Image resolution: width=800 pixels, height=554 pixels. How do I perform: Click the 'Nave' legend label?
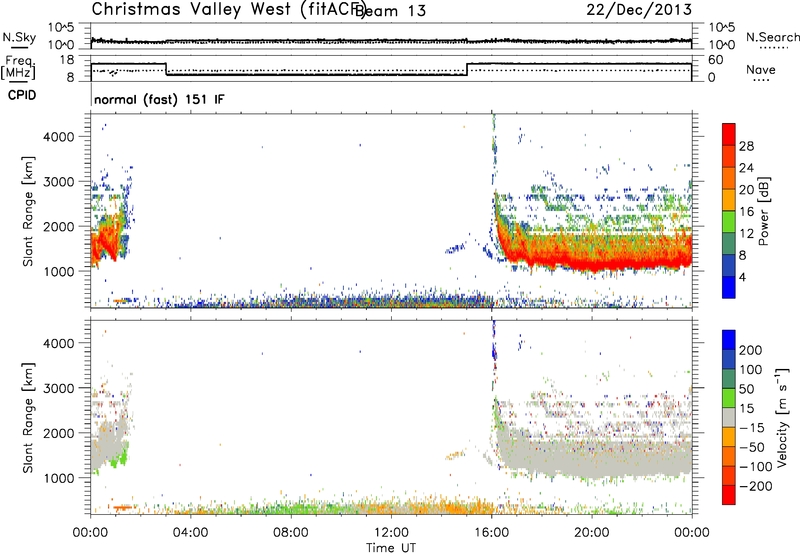(x=760, y=70)
